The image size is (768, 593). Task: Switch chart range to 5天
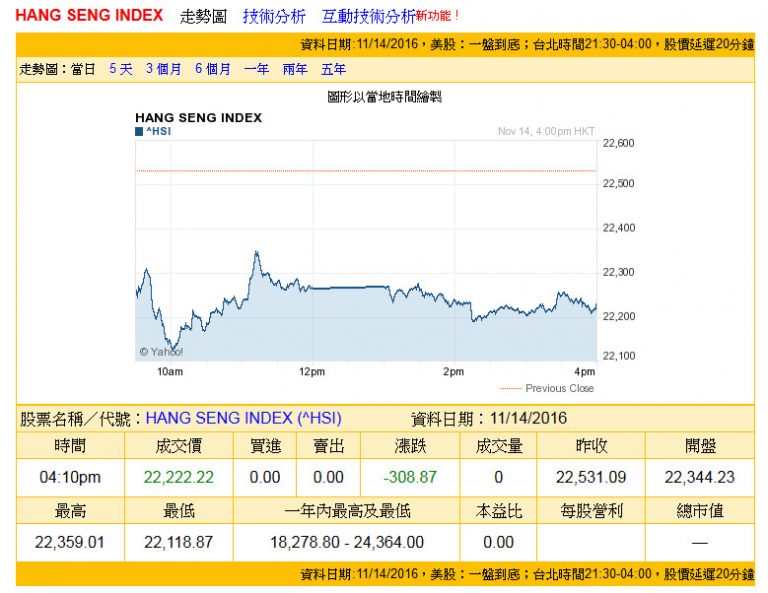120,69
